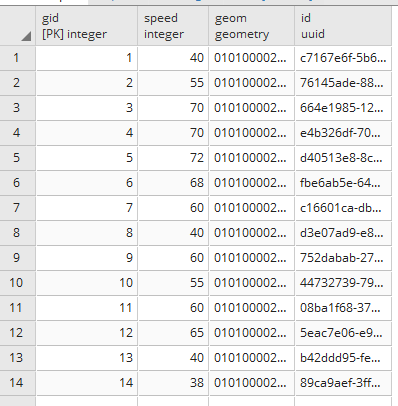Select row number 1 header
The image size is (398, 406).
(18, 58)
